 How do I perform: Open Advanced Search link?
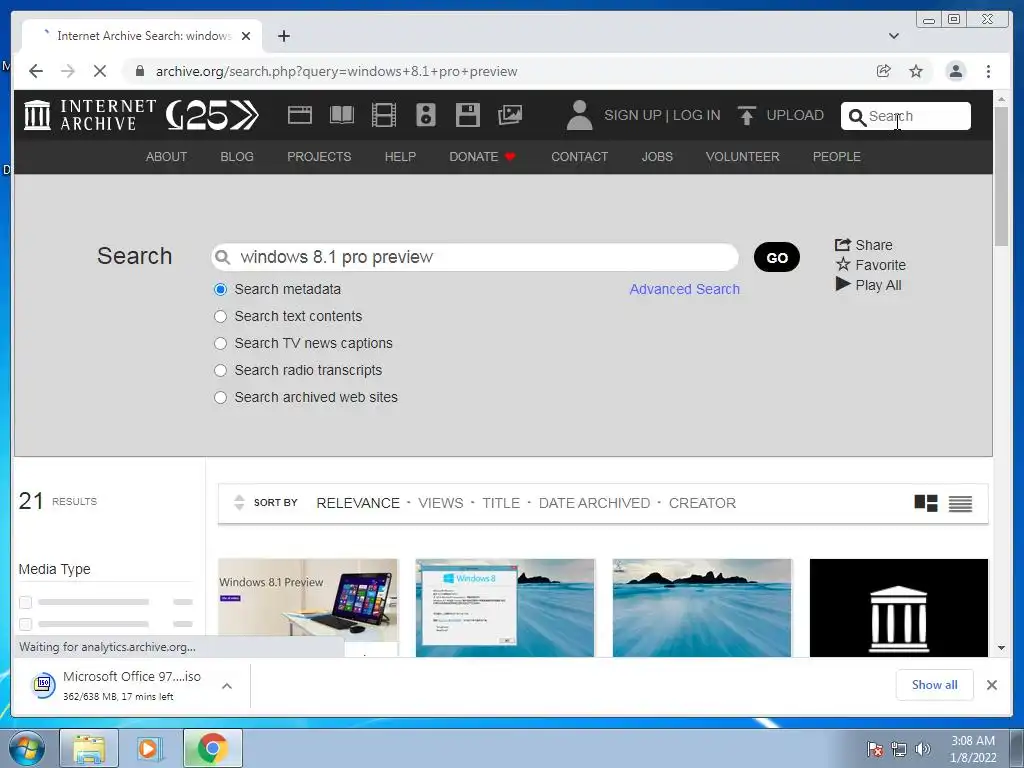tap(684, 289)
